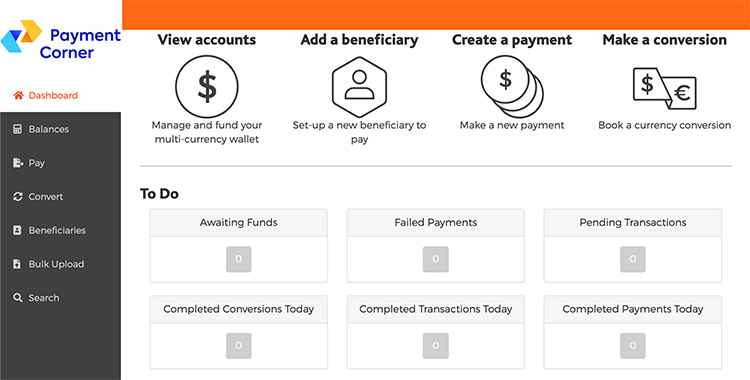The image size is (750, 380).
Task: Click the upload file icon beside Bulk Upload
Action: click(17, 264)
